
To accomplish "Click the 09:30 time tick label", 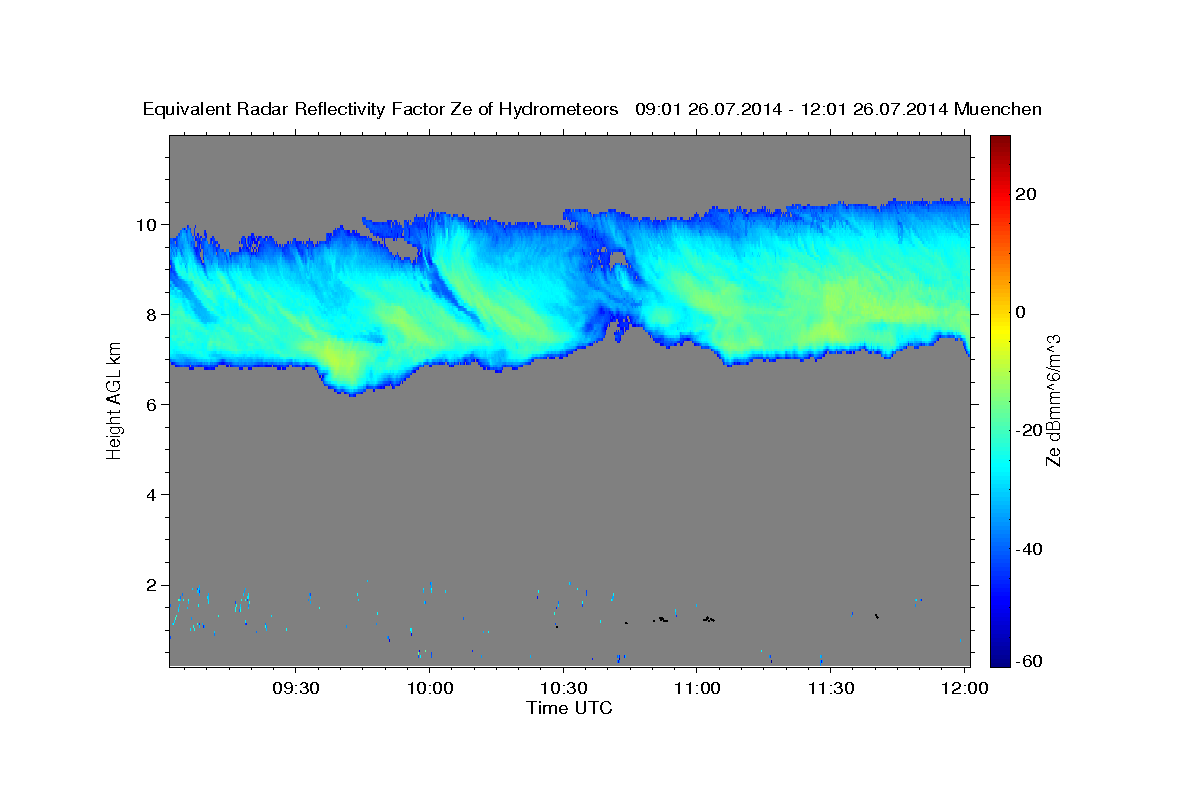I will [296, 689].
